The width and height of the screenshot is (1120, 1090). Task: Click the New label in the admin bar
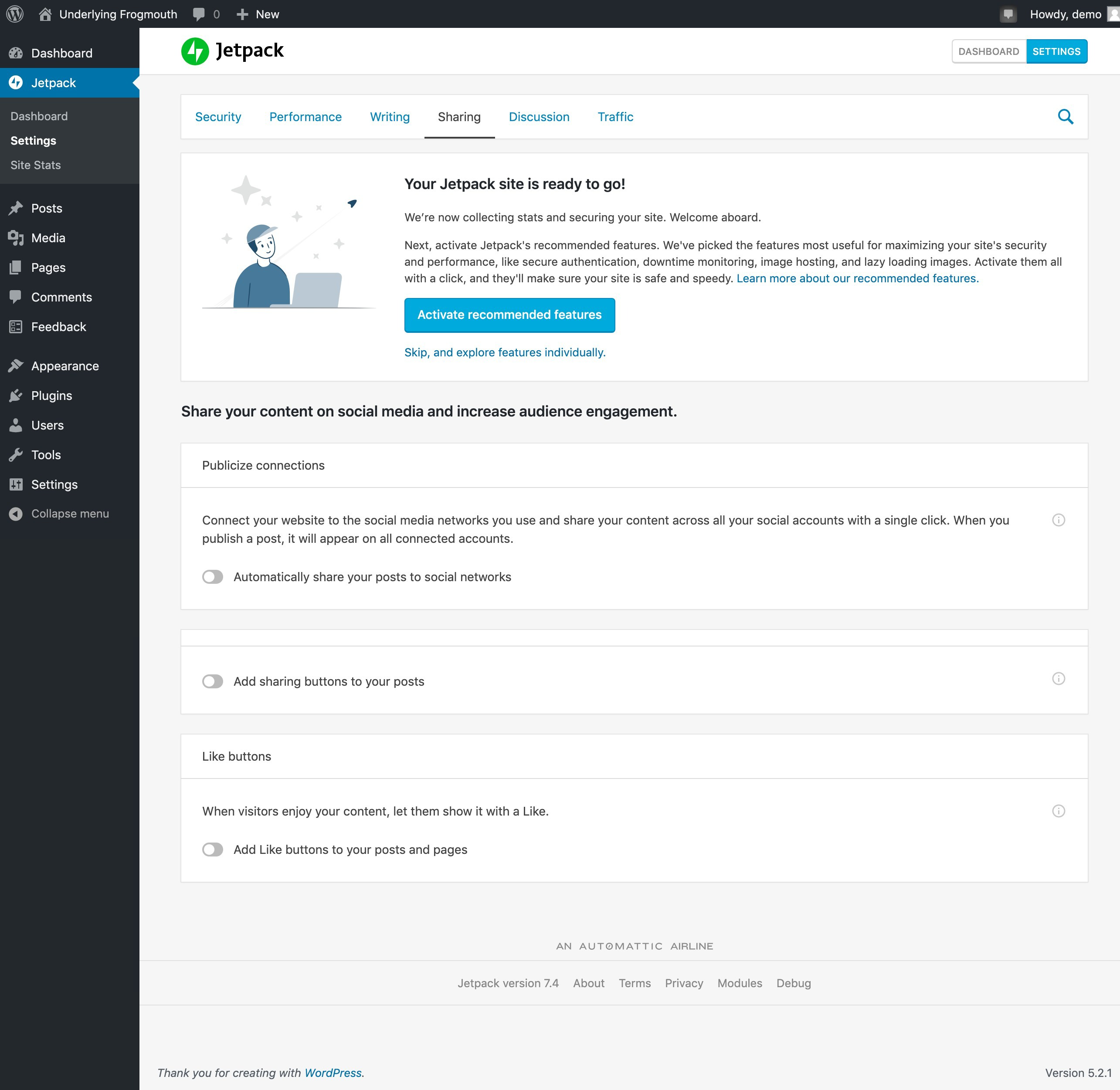click(268, 14)
